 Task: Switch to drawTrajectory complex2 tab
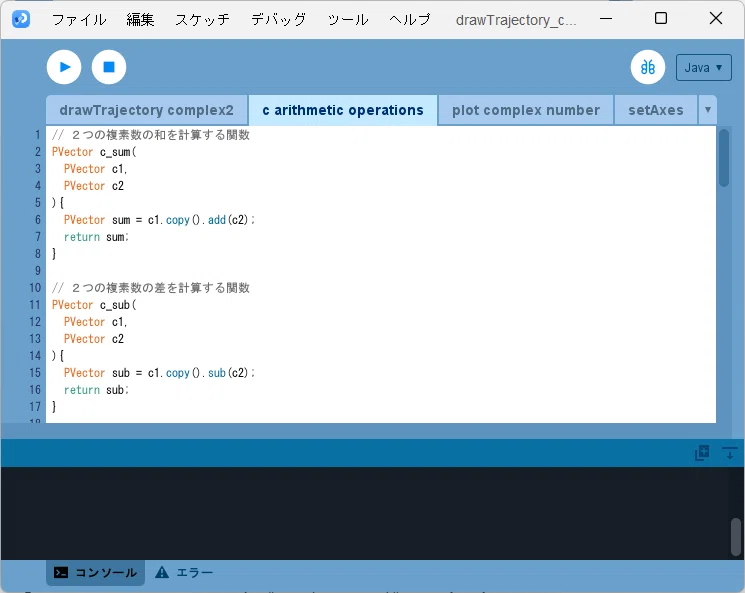(147, 110)
